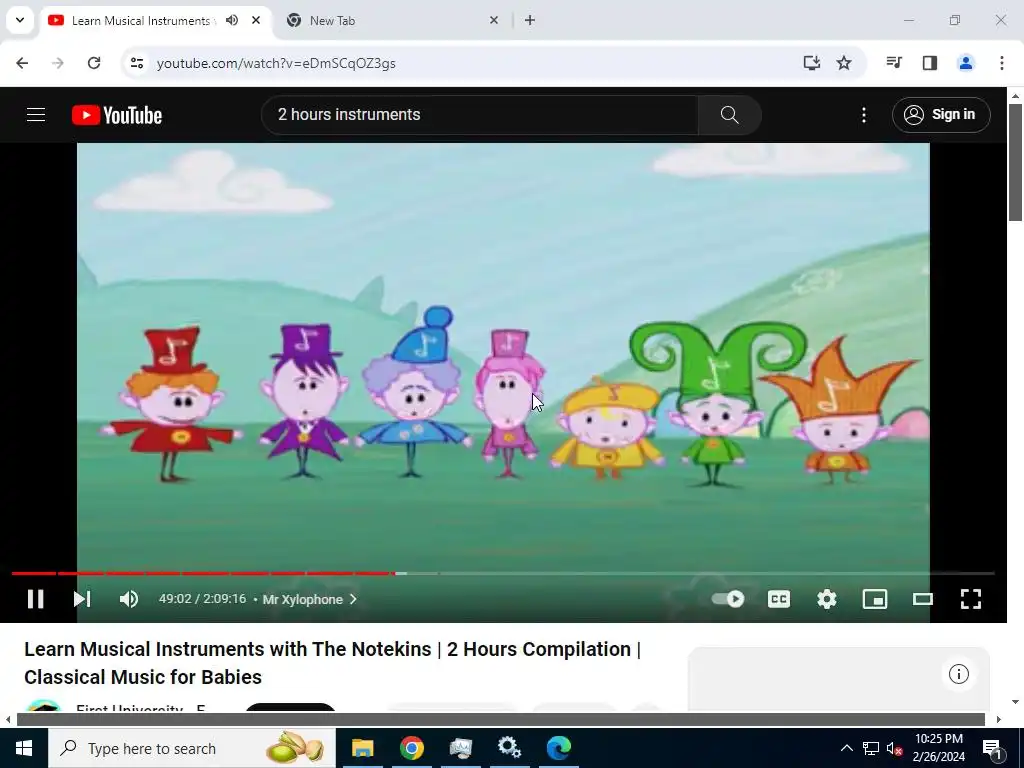Open YouTube settings three-dot menu

click(x=863, y=115)
